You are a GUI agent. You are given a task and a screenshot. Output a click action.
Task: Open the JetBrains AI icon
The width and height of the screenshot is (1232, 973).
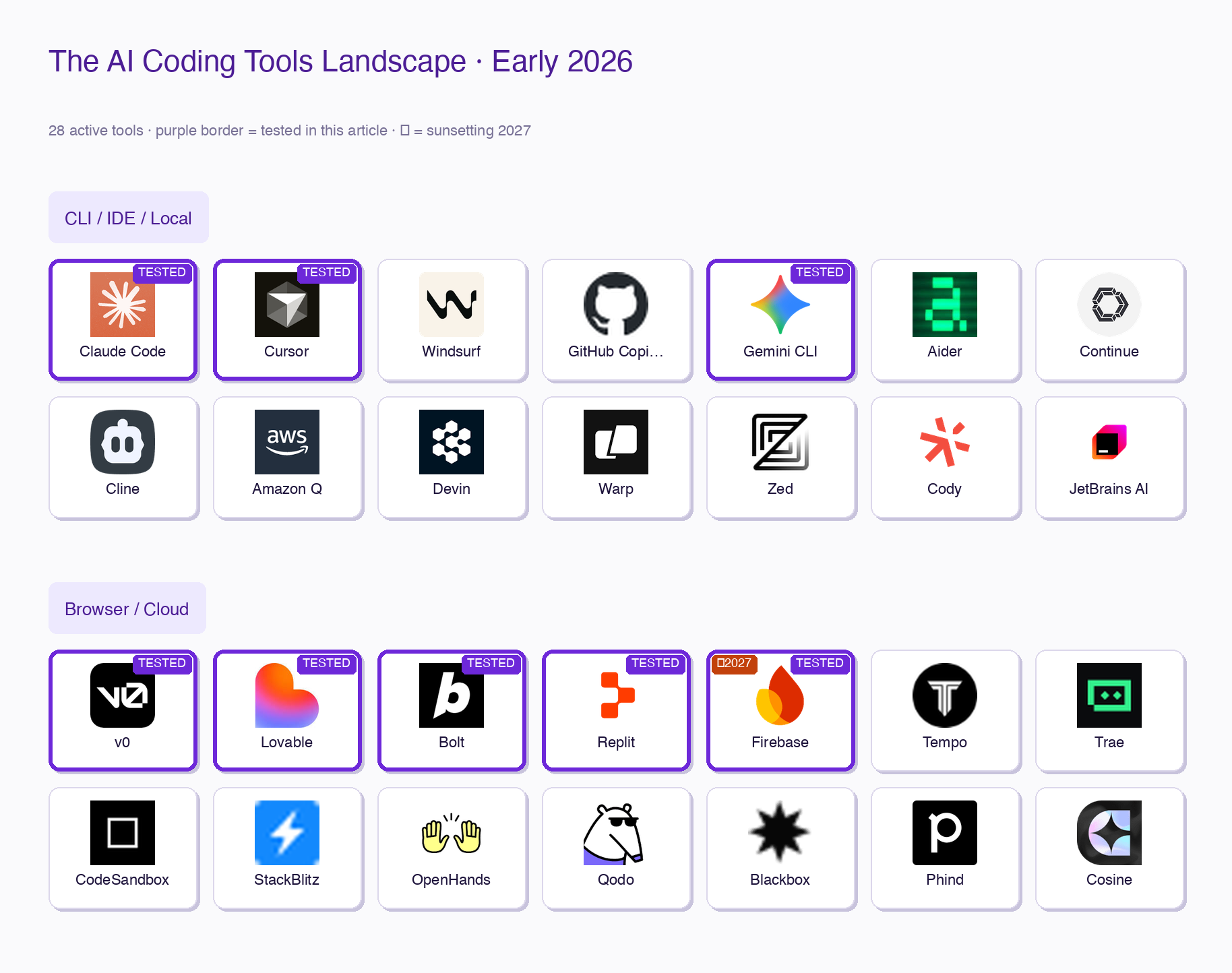click(1109, 442)
